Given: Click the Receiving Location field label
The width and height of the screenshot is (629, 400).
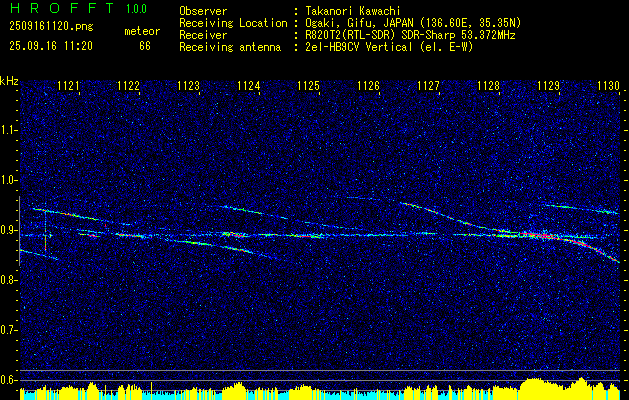Looking at the screenshot, I should coord(233,23).
